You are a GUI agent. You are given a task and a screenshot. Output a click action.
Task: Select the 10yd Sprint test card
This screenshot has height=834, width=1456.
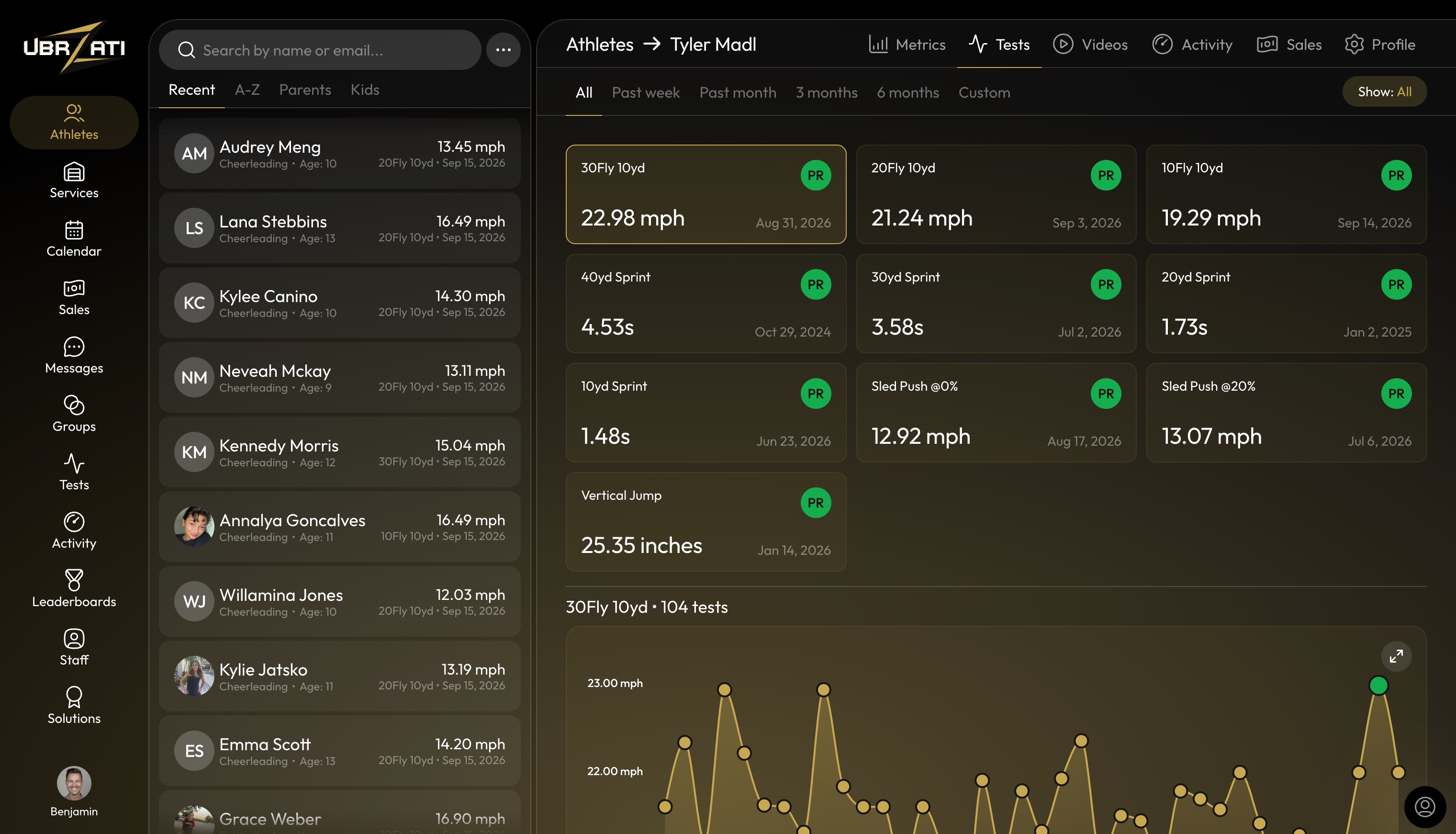pyautogui.click(x=706, y=412)
